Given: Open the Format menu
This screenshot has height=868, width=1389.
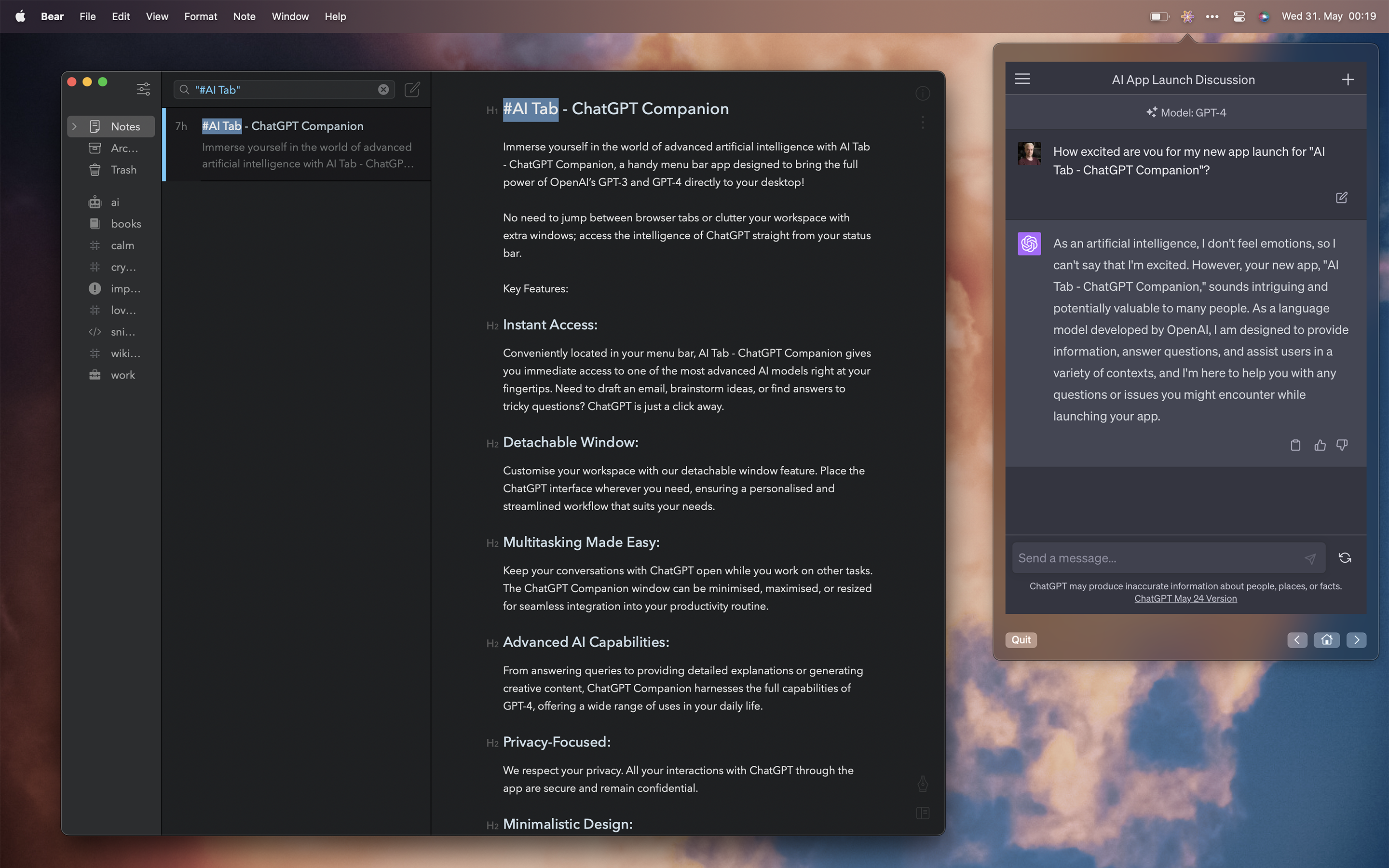Looking at the screenshot, I should pos(200,16).
